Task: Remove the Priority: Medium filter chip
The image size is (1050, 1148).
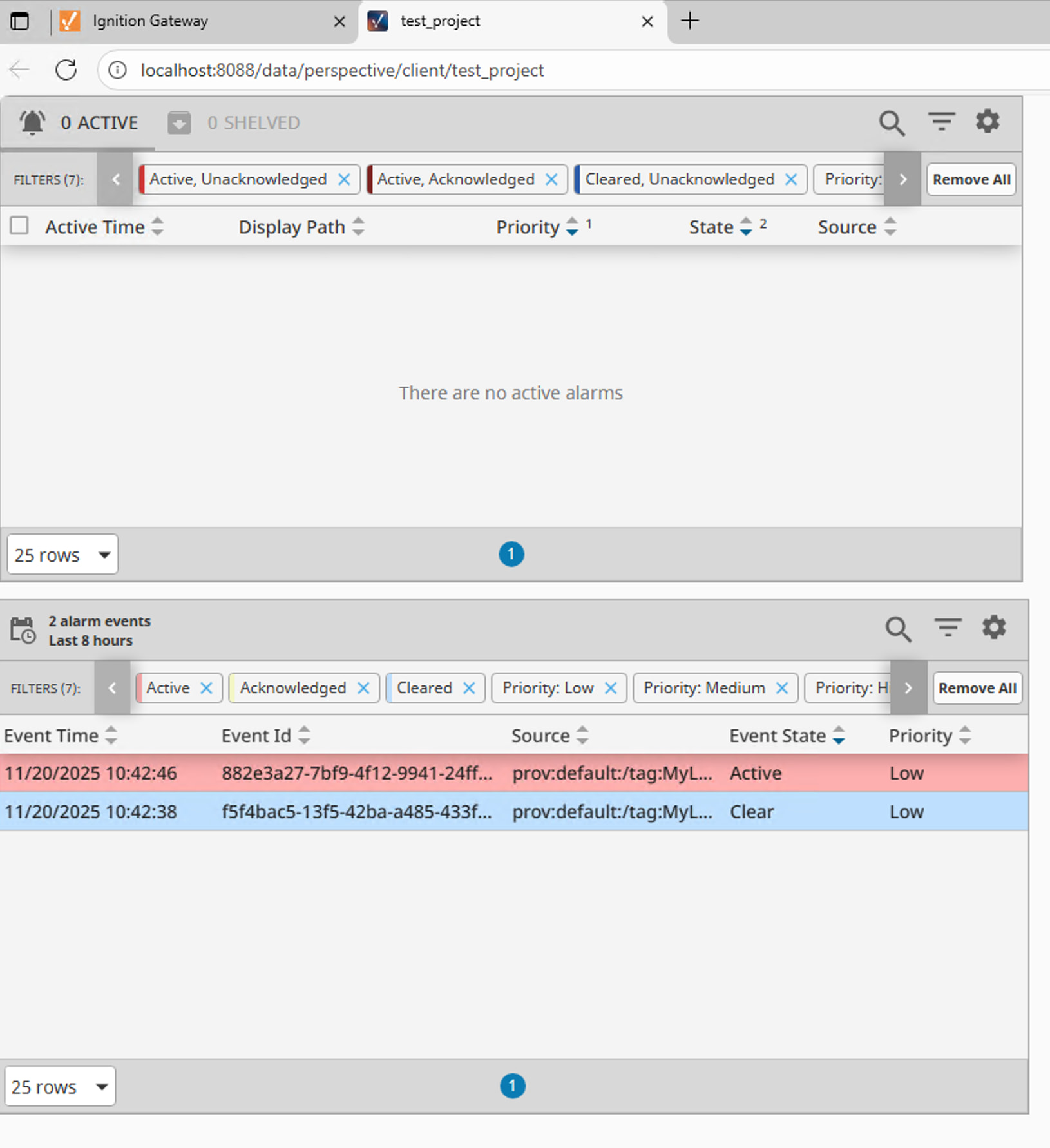Action: pyautogui.click(x=782, y=688)
